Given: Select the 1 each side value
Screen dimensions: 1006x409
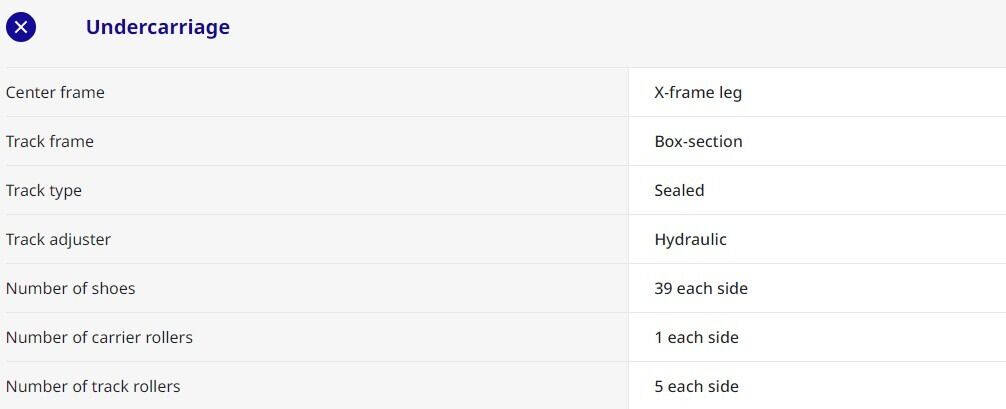Looking at the screenshot, I should click(696, 337).
